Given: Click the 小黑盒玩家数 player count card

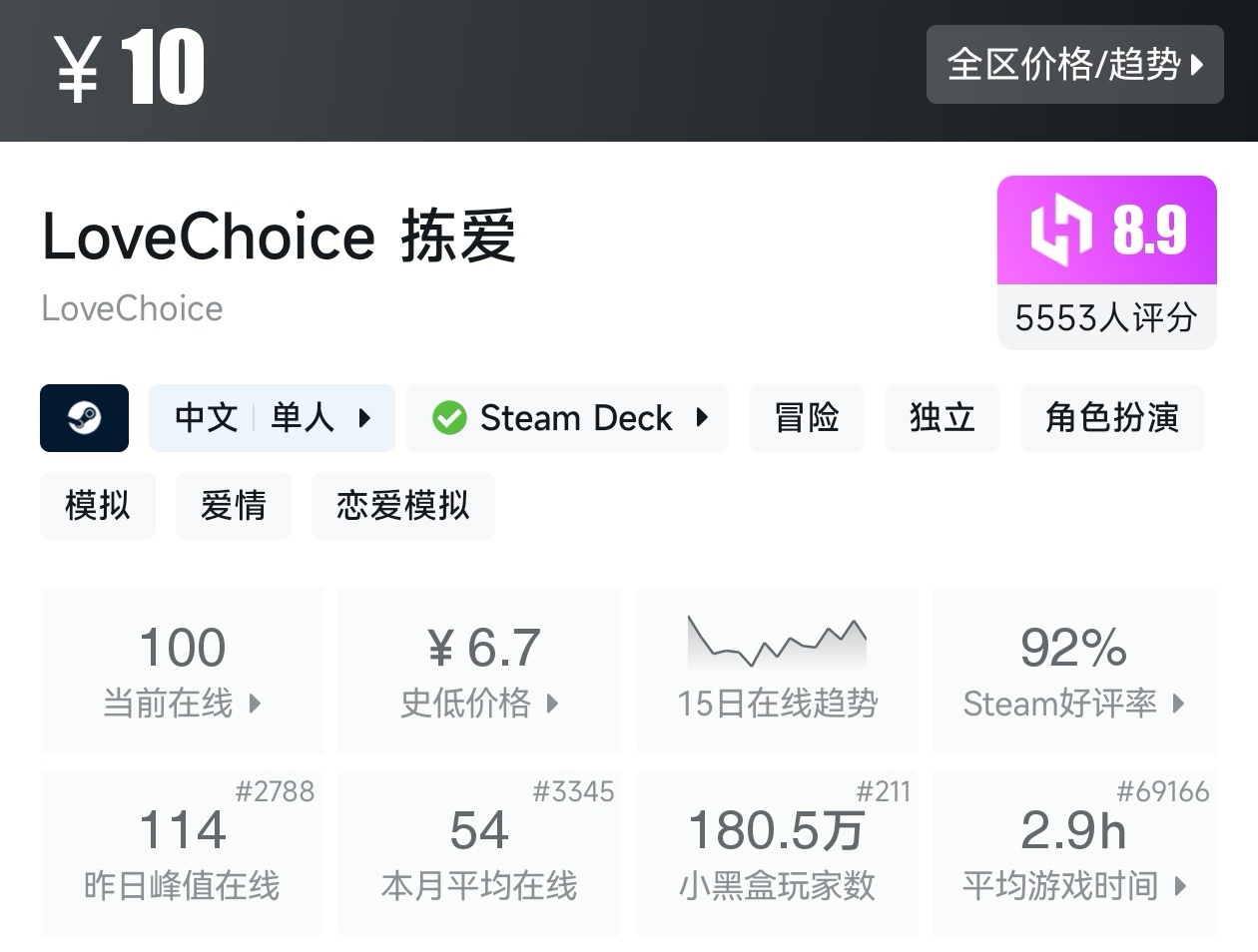Looking at the screenshot, I should point(777,853).
